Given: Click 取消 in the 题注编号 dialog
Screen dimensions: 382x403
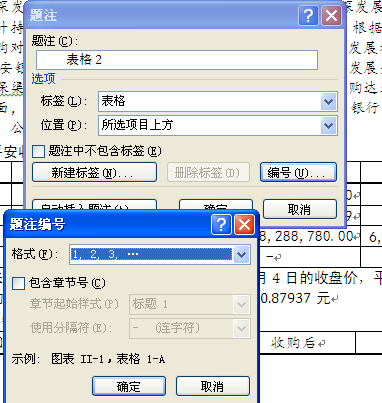Looking at the screenshot, I should pos(213,386).
